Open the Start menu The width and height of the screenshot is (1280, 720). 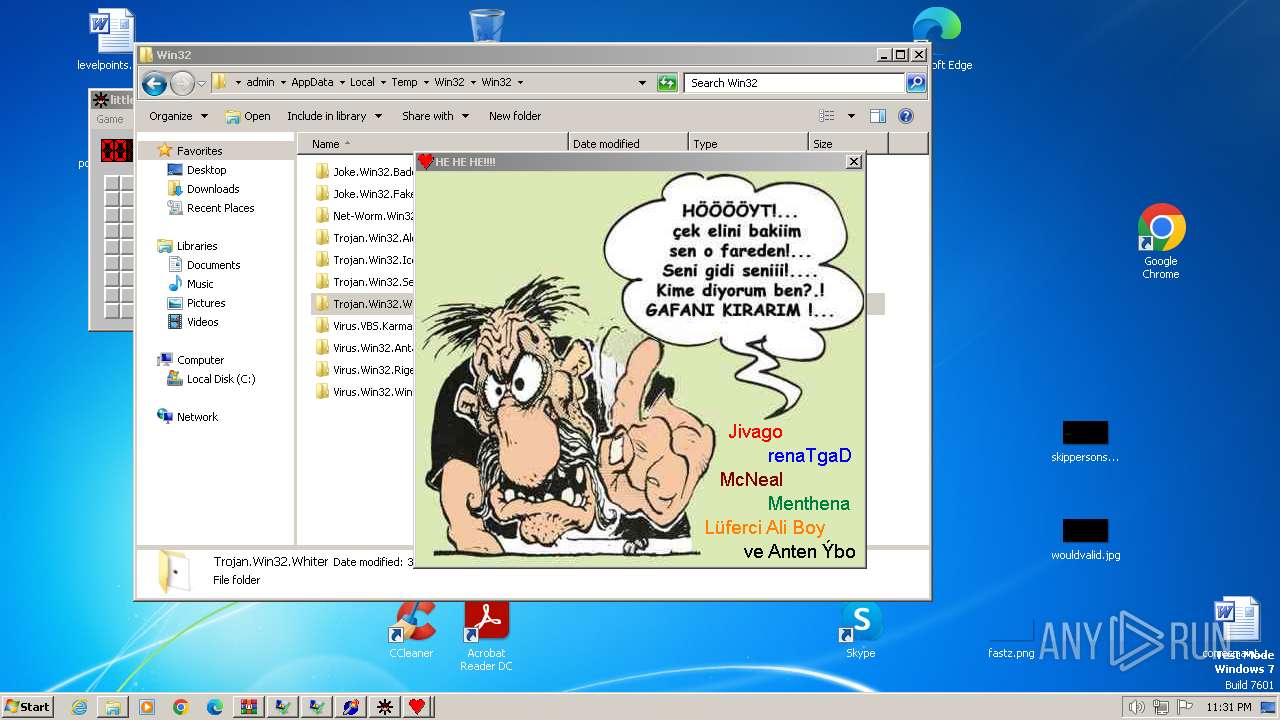point(27,706)
